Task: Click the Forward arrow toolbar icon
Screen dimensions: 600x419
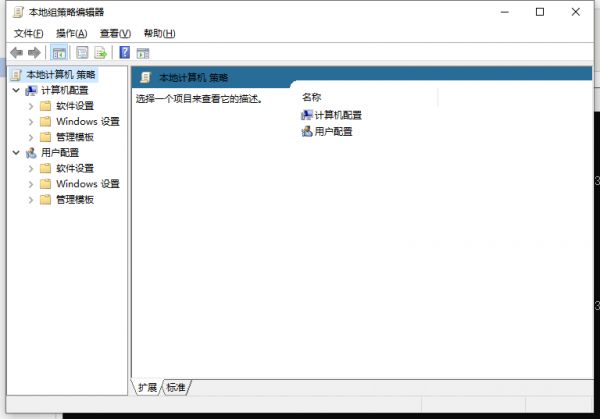Action: (x=34, y=53)
